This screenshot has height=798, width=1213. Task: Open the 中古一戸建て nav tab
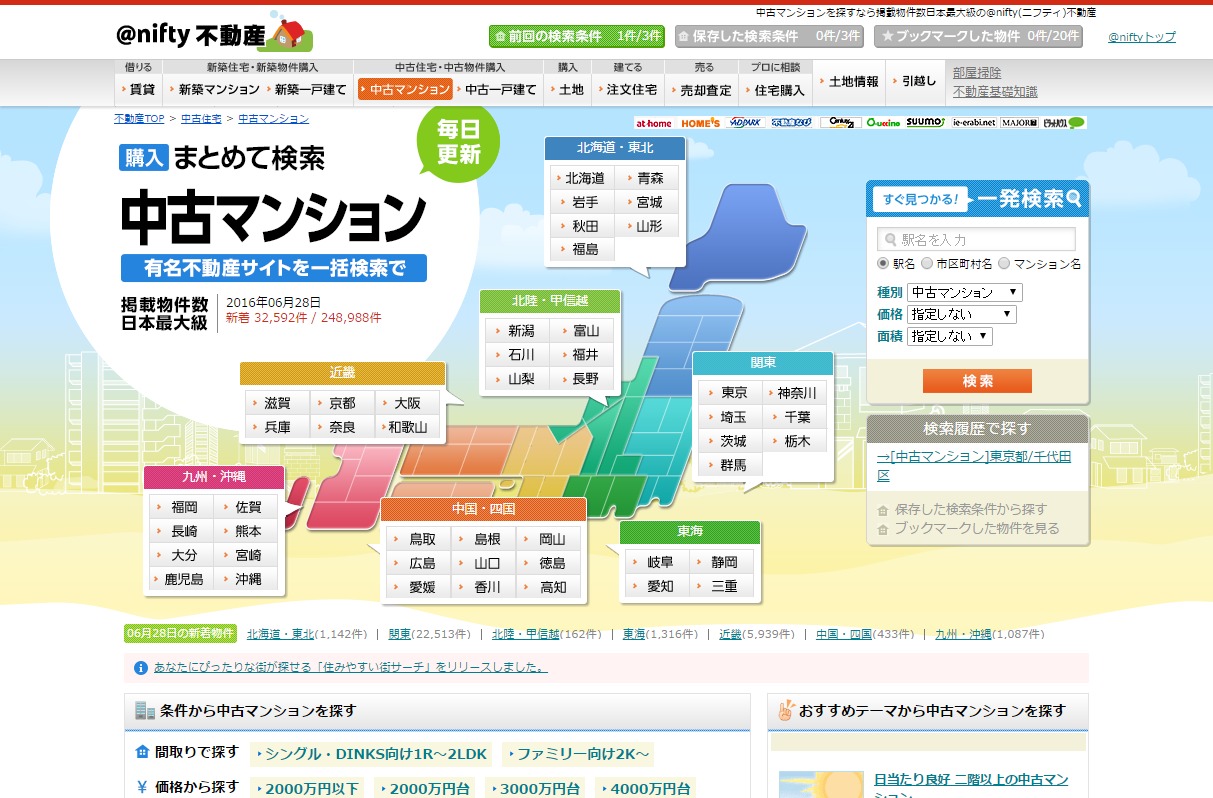(x=497, y=89)
